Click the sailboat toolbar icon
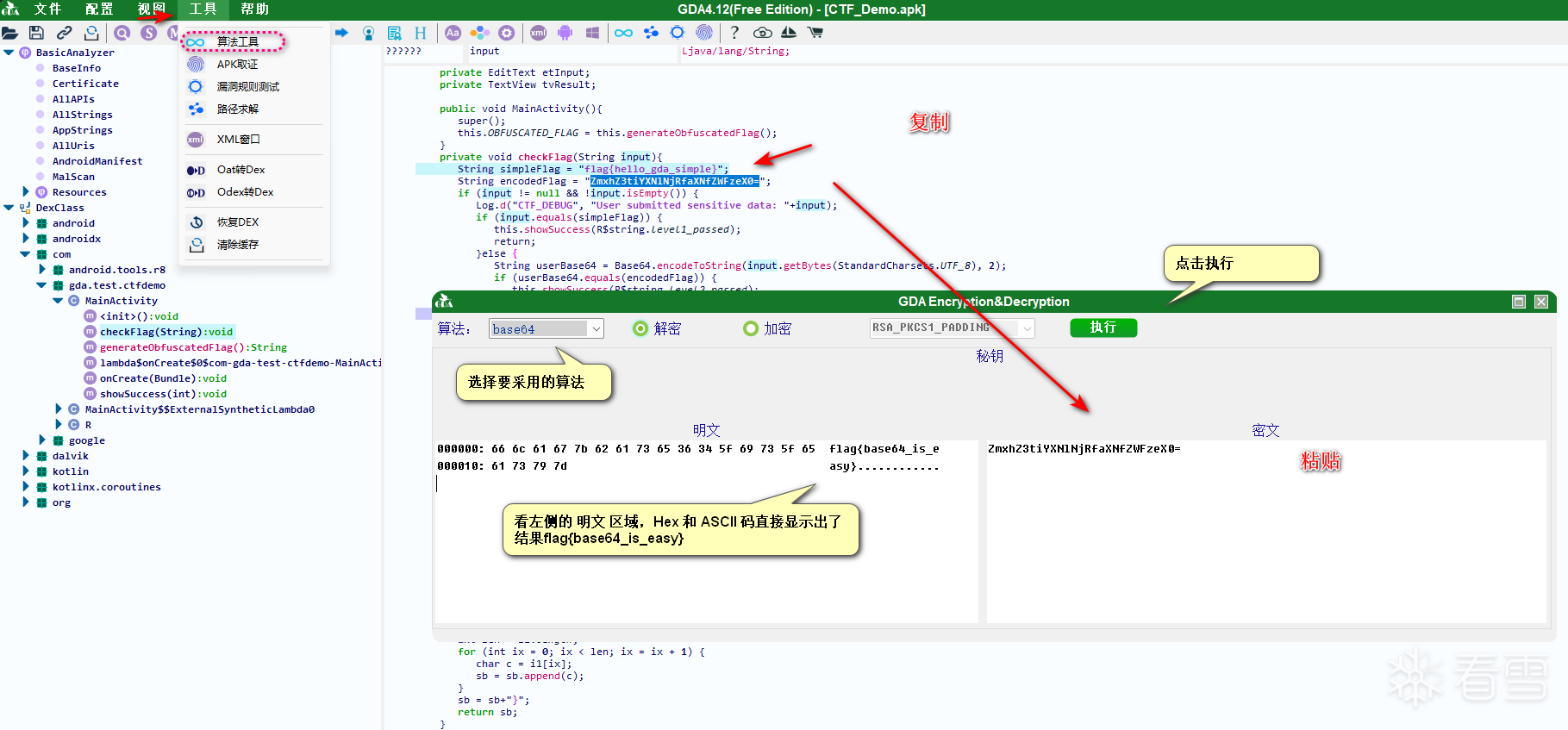The width and height of the screenshot is (1568, 730). click(x=788, y=33)
